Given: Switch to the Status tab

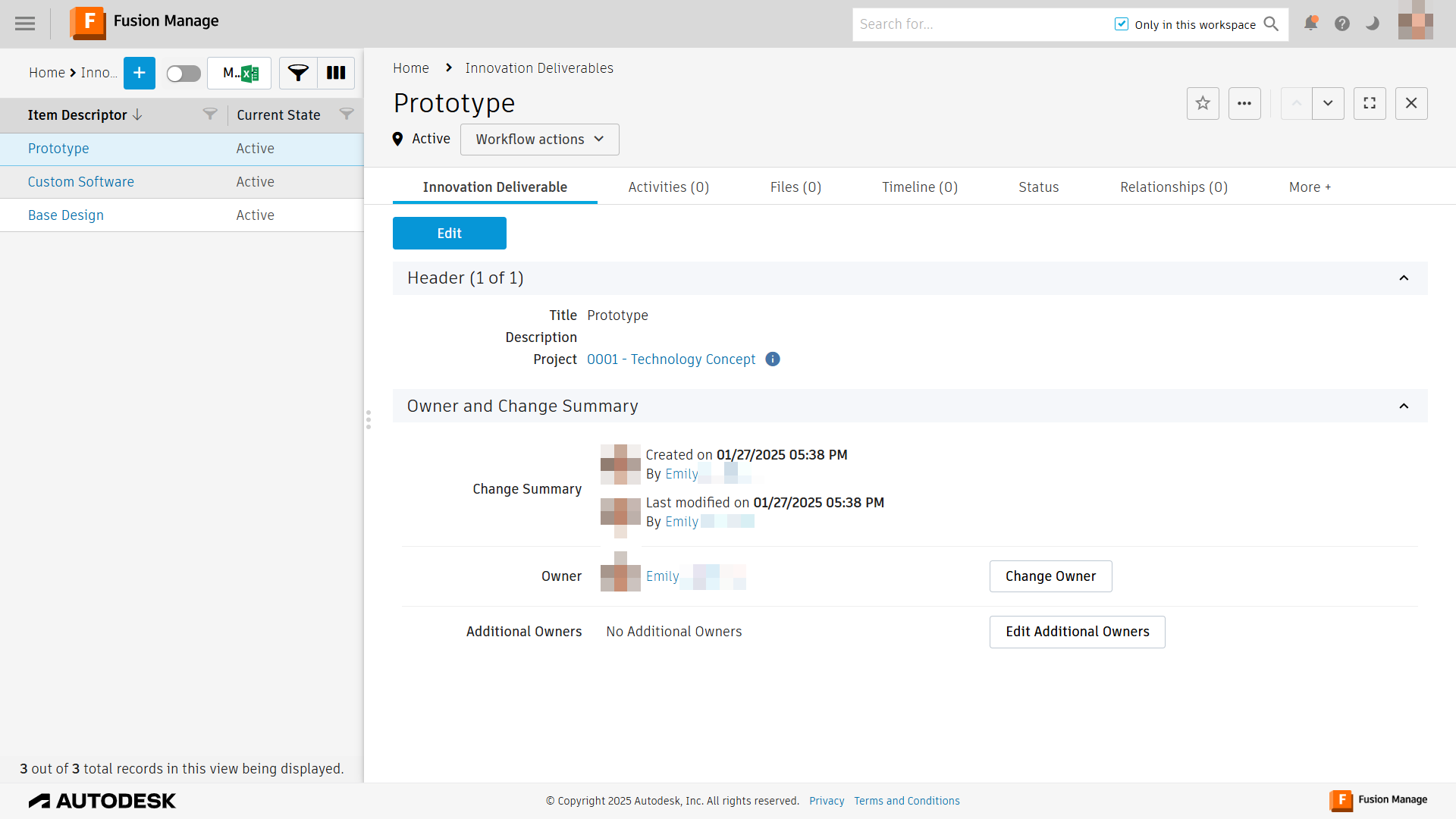Looking at the screenshot, I should tap(1039, 187).
